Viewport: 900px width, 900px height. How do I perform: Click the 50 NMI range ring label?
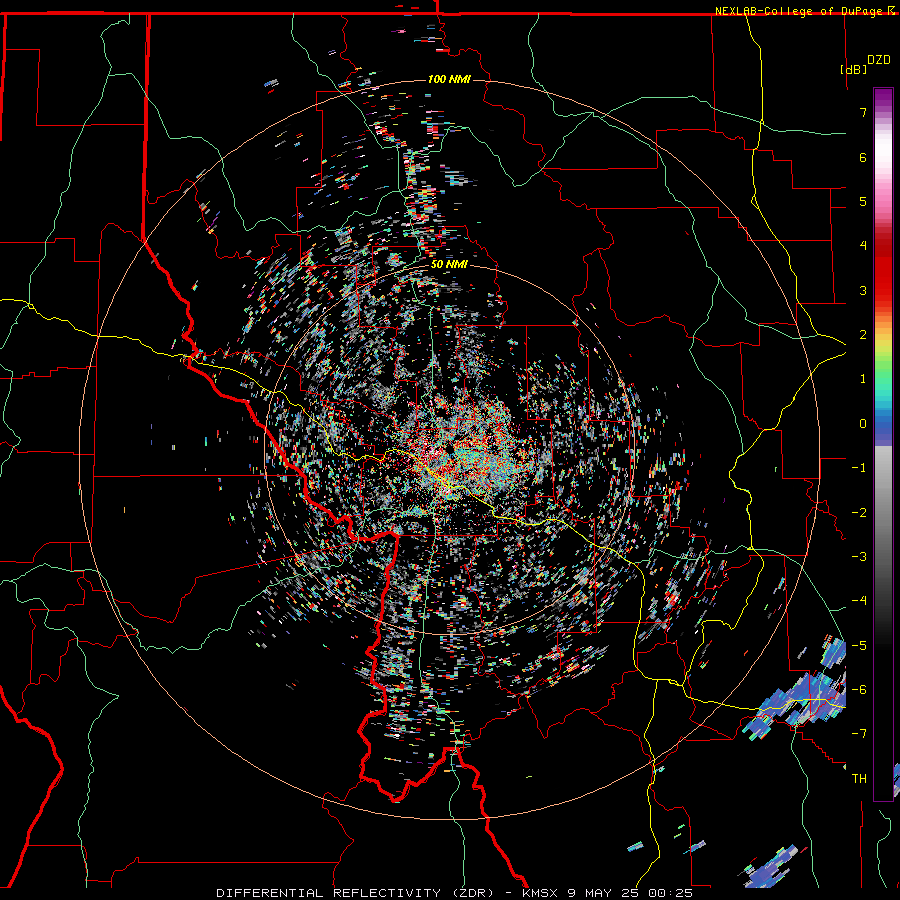coord(449,265)
